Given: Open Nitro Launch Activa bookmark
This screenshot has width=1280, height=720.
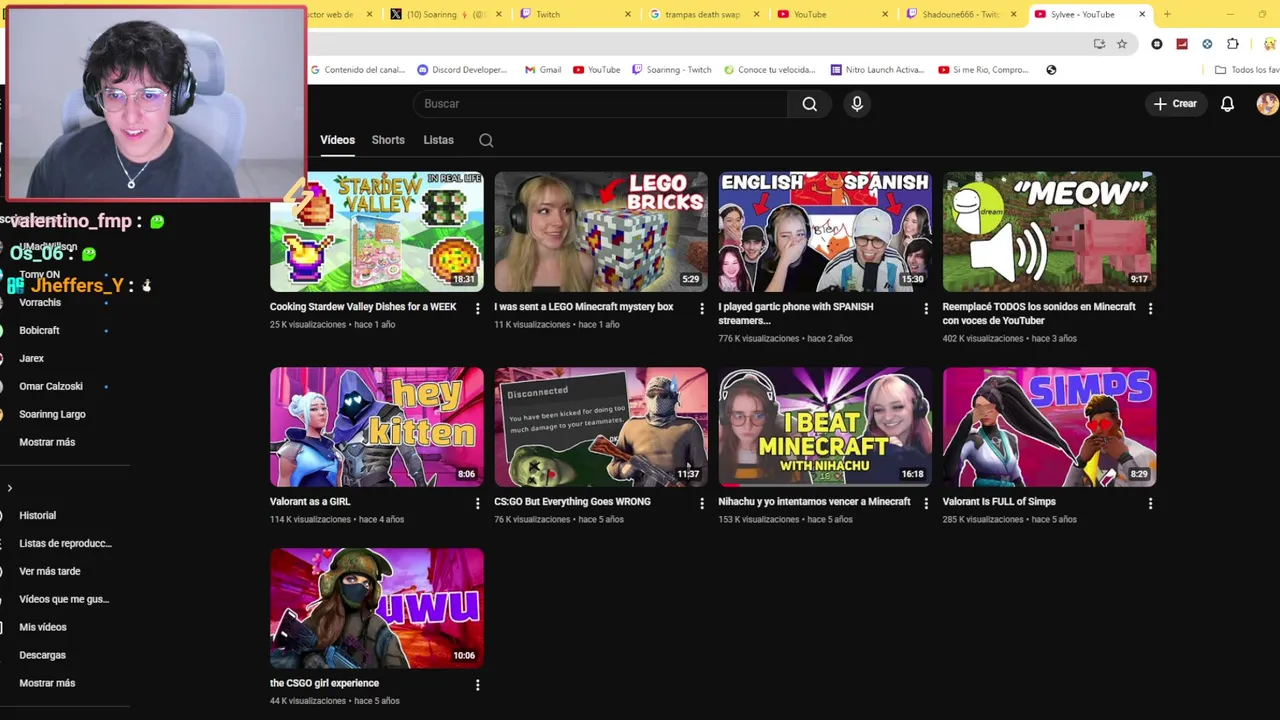Looking at the screenshot, I should pos(877,70).
